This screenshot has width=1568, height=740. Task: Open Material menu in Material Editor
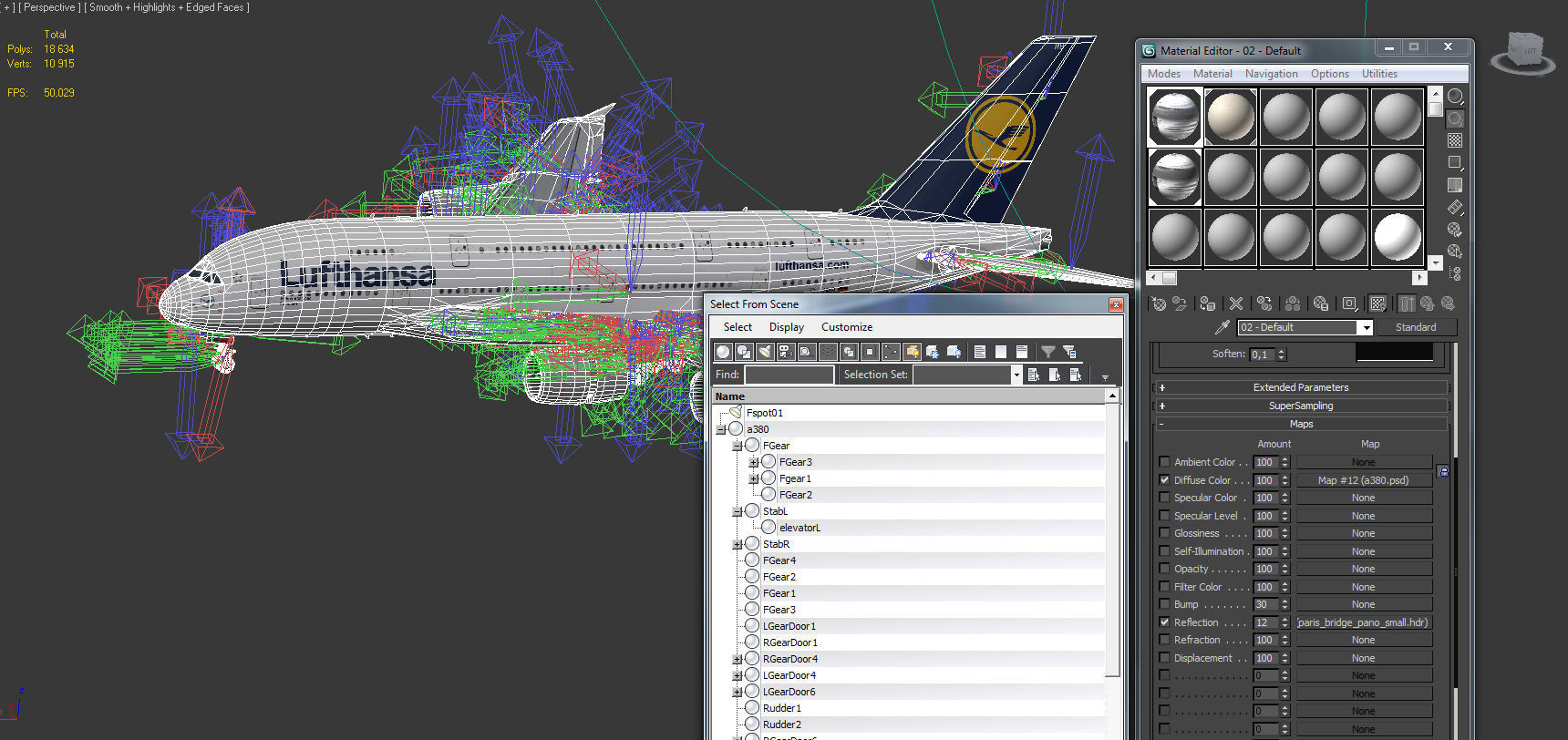1212,74
